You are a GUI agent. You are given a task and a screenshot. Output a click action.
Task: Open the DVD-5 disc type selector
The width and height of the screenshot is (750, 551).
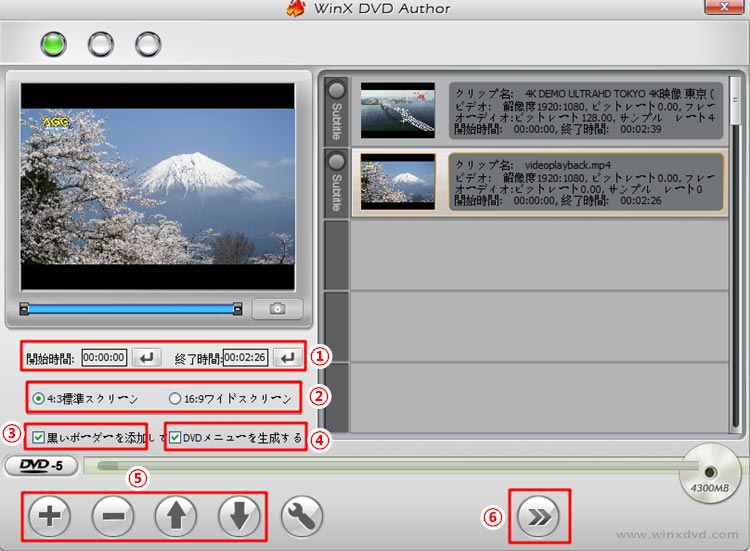click(x=41, y=465)
